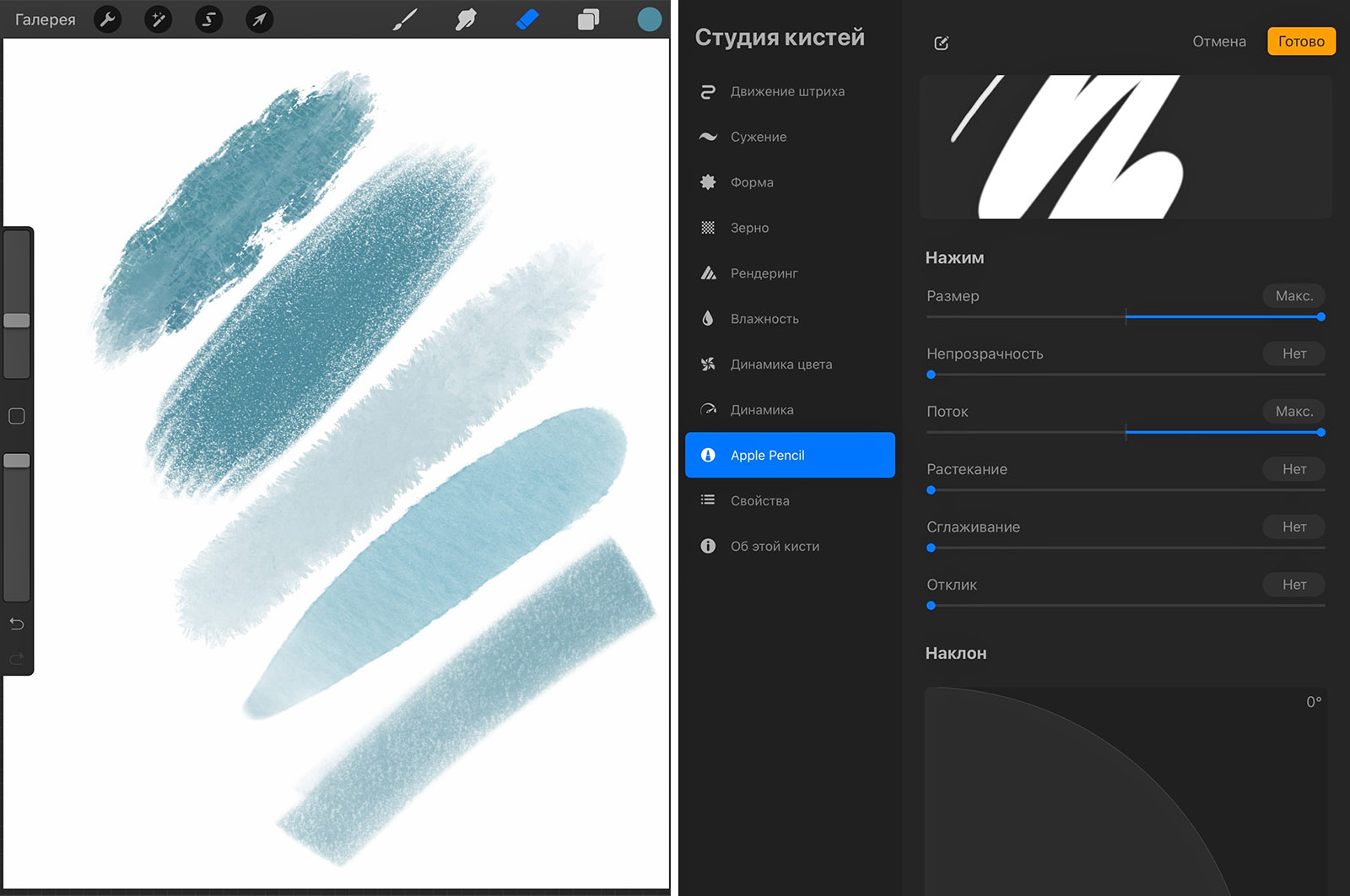The height and width of the screenshot is (896, 1350).
Task: Tap the drawing pad edit icon
Action: click(942, 43)
